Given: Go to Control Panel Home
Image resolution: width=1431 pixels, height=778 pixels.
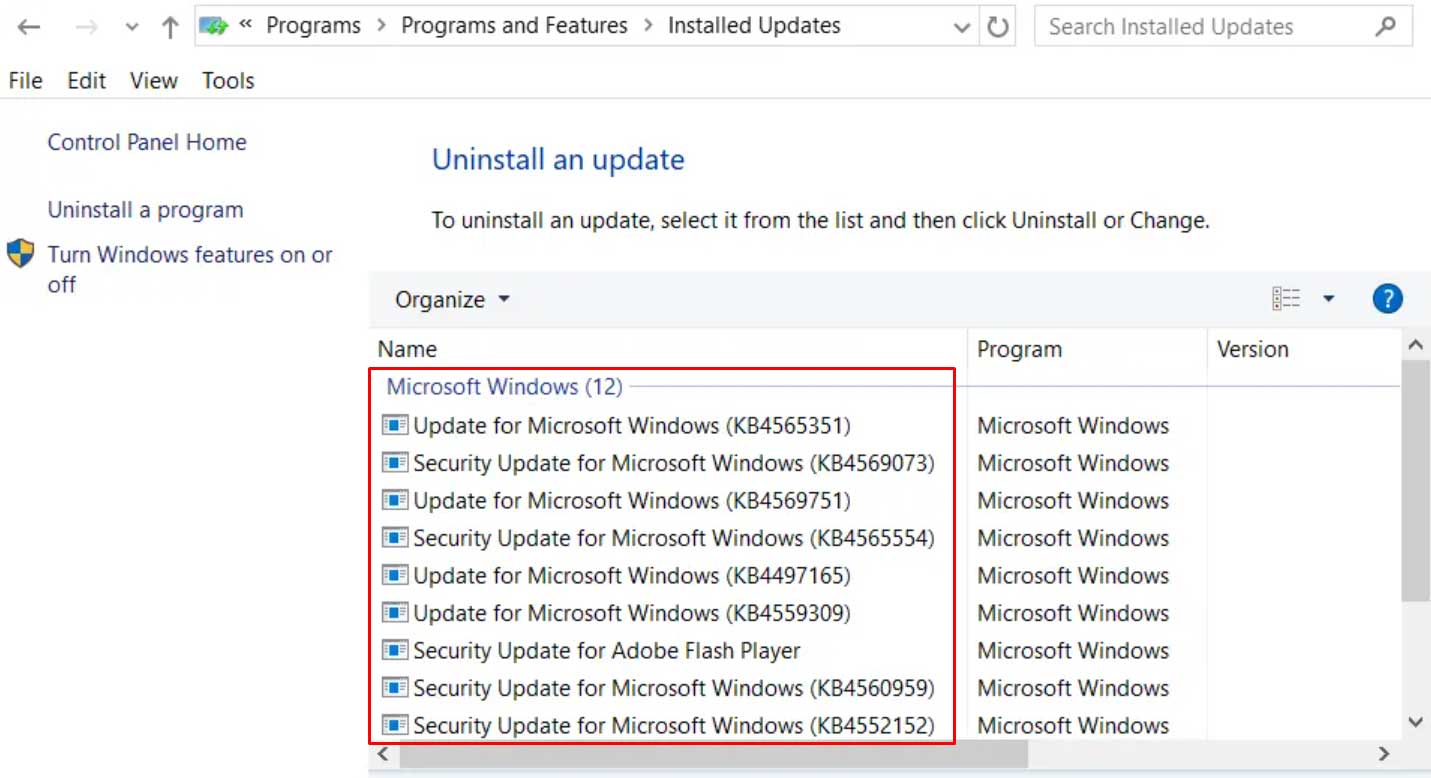Looking at the screenshot, I should pyautogui.click(x=147, y=142).
